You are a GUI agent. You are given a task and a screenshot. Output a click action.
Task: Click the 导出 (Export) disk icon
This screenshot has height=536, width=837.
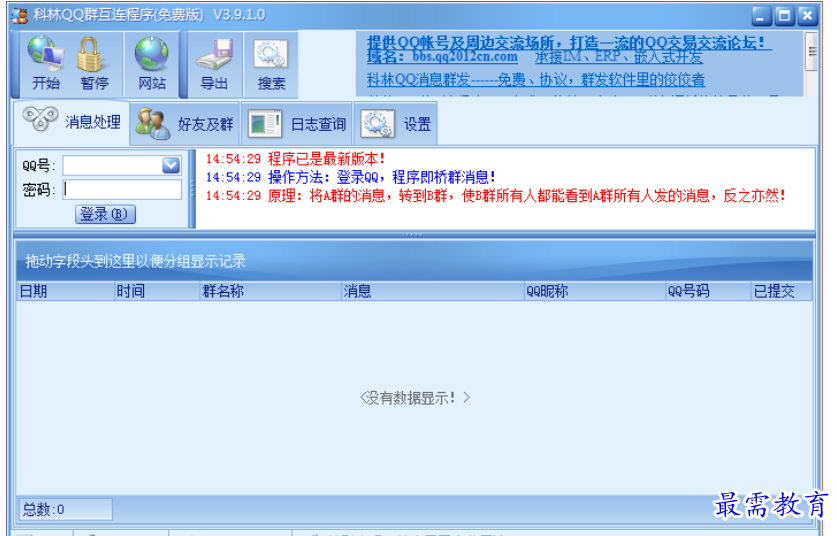click(214, 64)
